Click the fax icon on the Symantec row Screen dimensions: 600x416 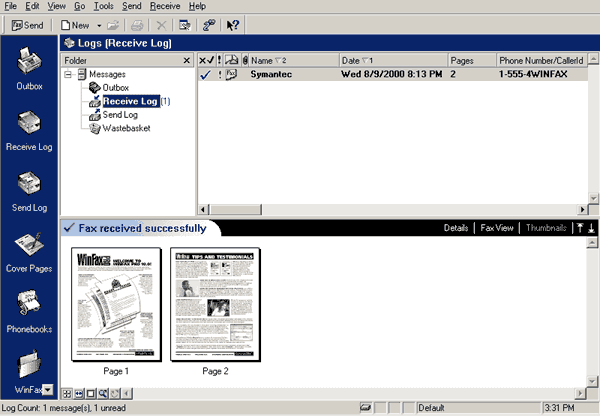(232, 74)
